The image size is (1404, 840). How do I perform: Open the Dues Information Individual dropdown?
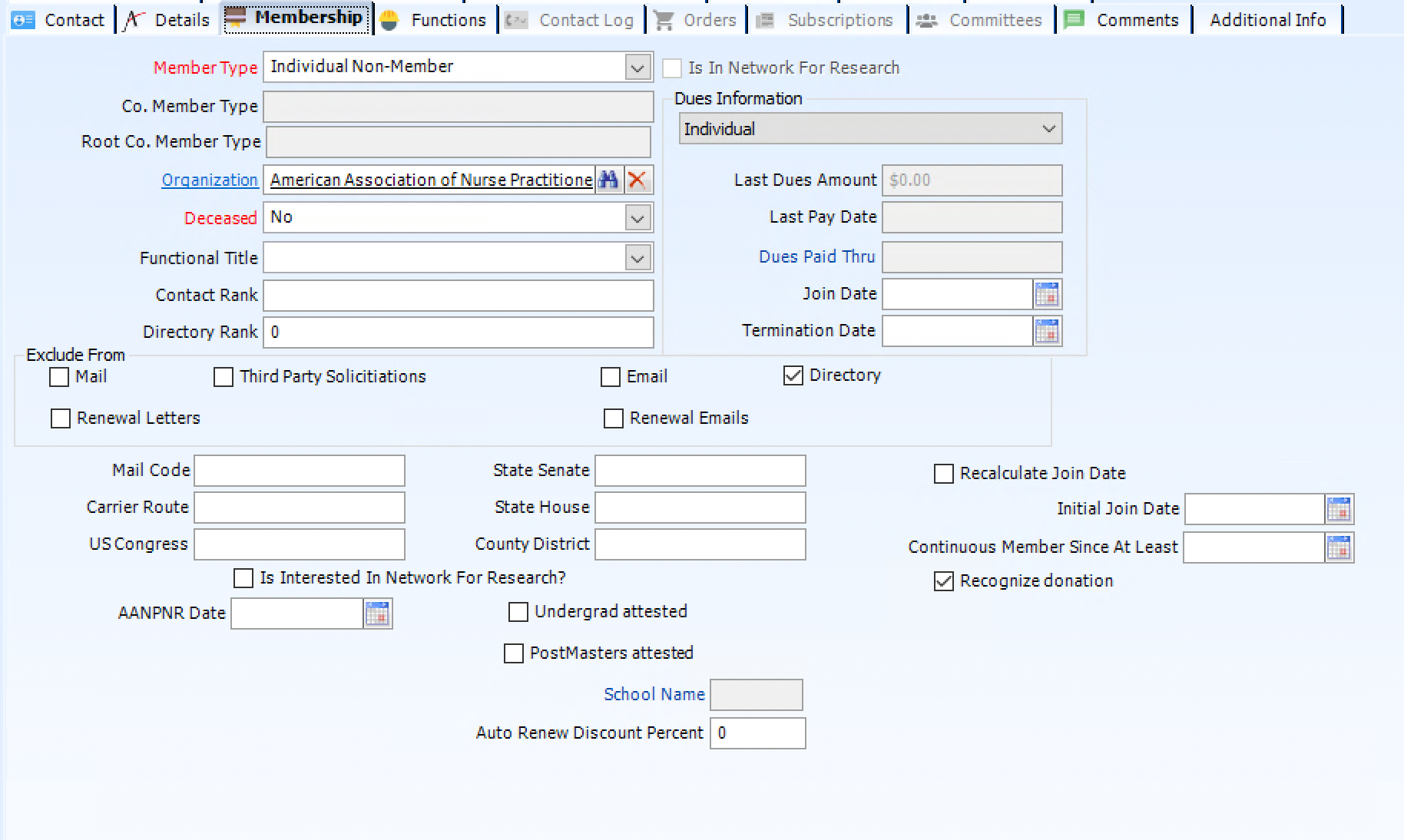click(x=1049, y=128)
